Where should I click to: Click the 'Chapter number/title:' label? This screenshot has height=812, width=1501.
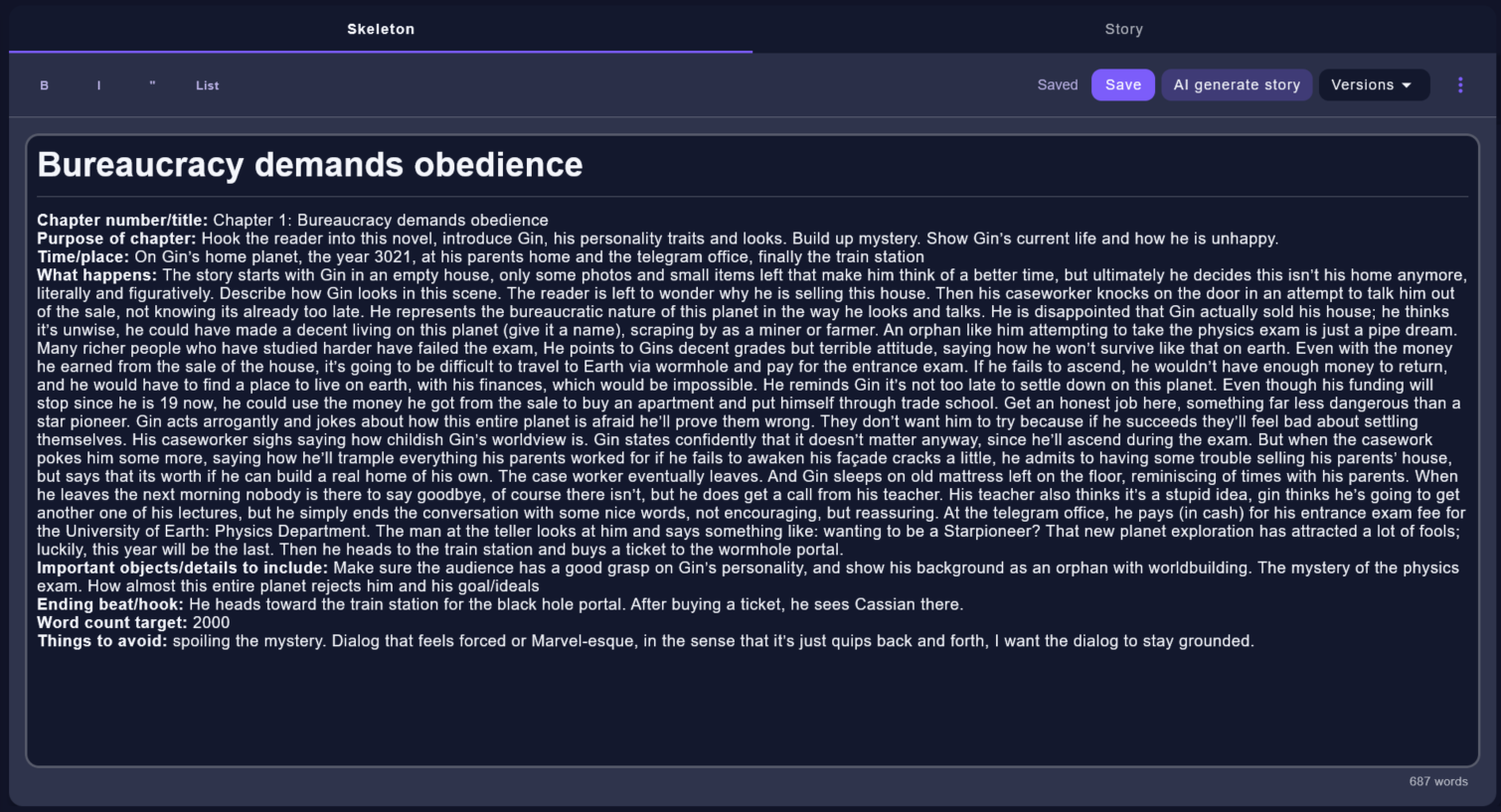tap(122, 221)
